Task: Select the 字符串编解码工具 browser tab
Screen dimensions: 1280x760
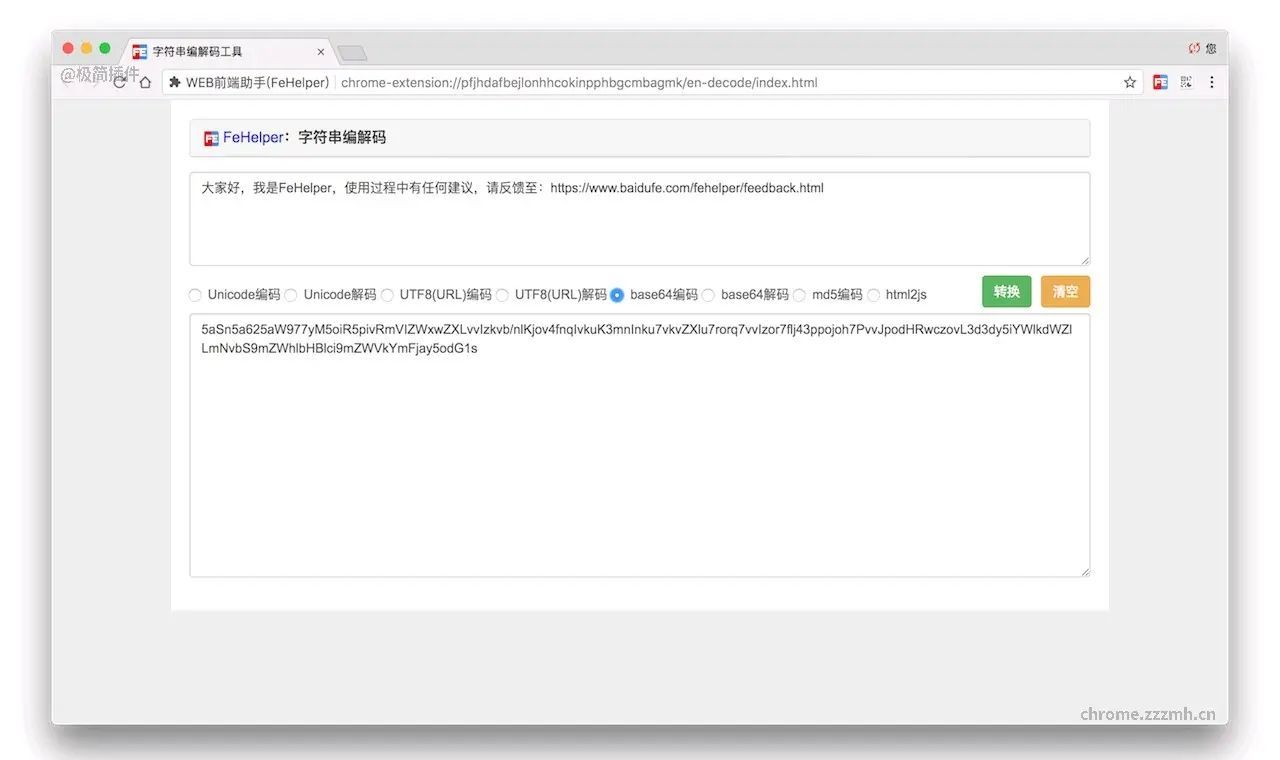Action: click(x=225, y=51)
